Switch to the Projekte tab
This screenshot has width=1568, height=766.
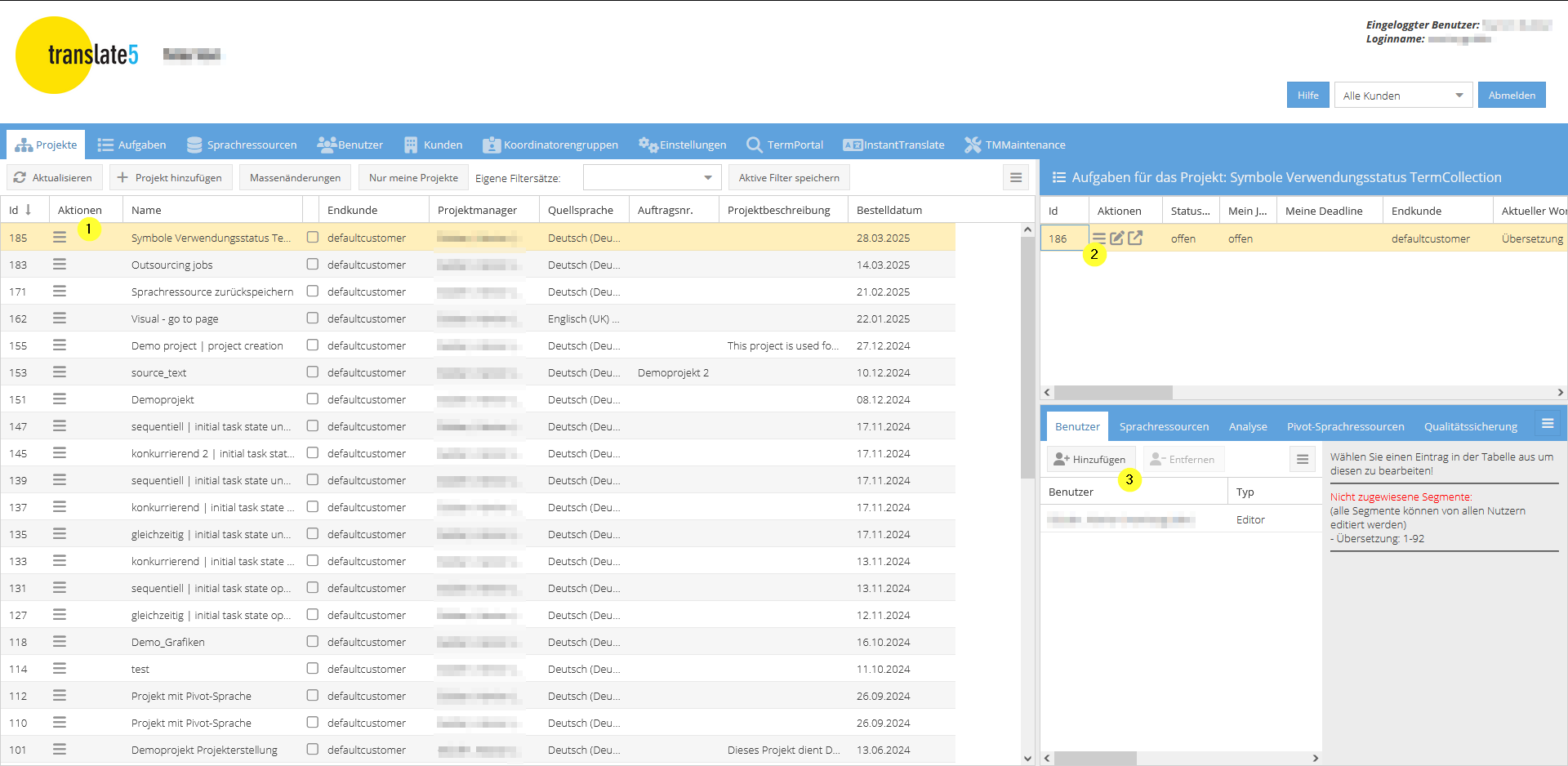tap(47, 145)
